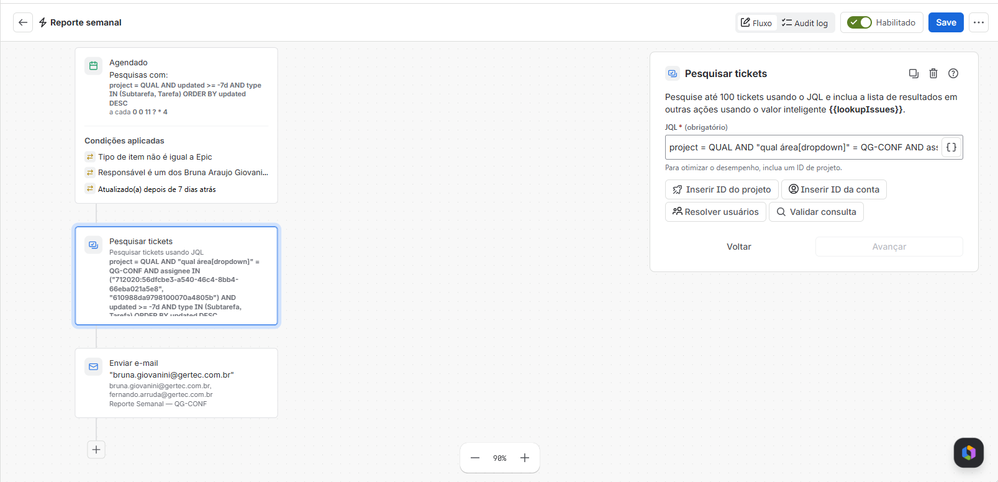
Task: Add a new component with the plus button
Action: [x=96, y=450]
